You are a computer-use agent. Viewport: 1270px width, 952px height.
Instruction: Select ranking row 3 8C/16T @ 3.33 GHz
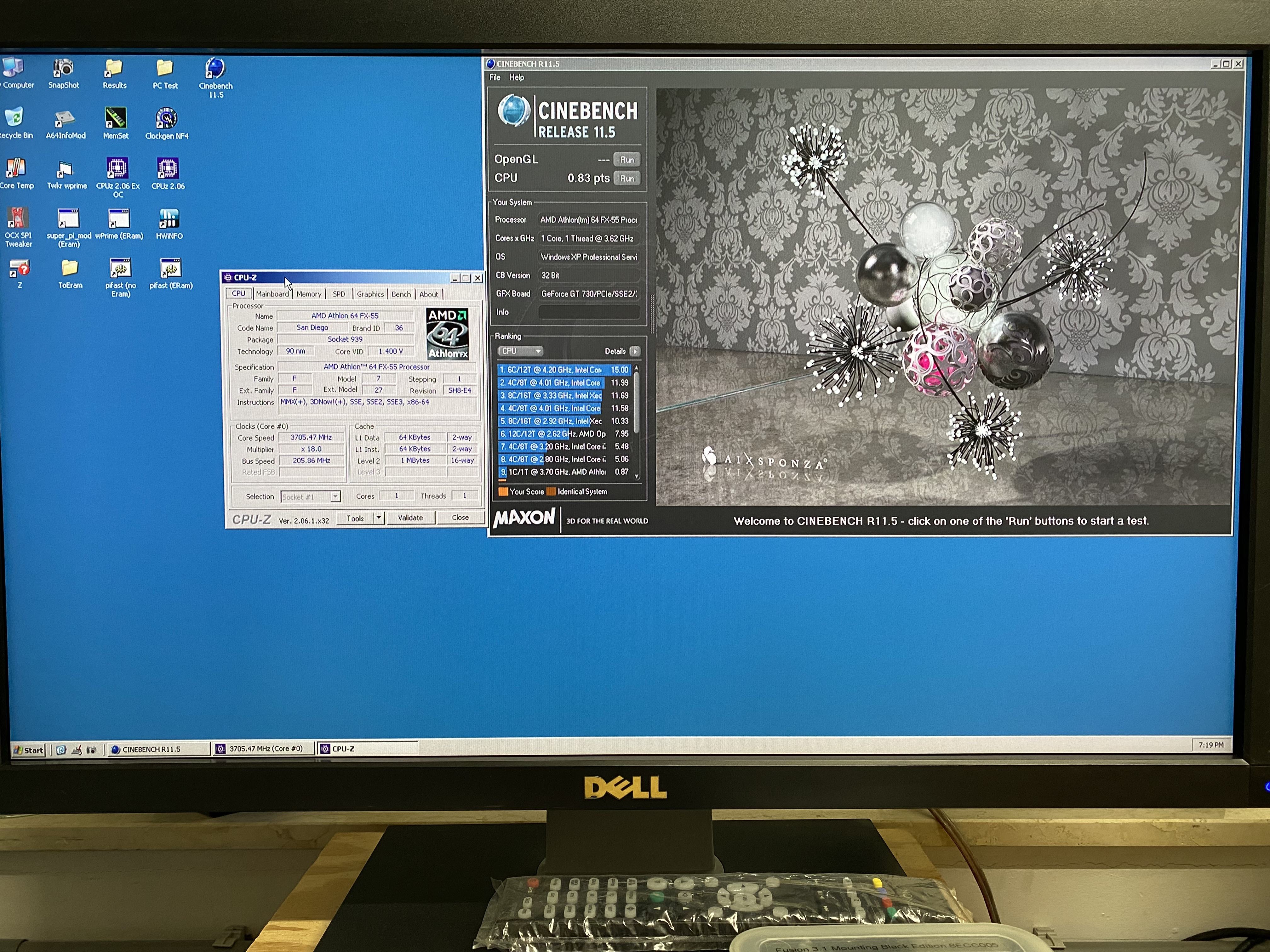564,395
